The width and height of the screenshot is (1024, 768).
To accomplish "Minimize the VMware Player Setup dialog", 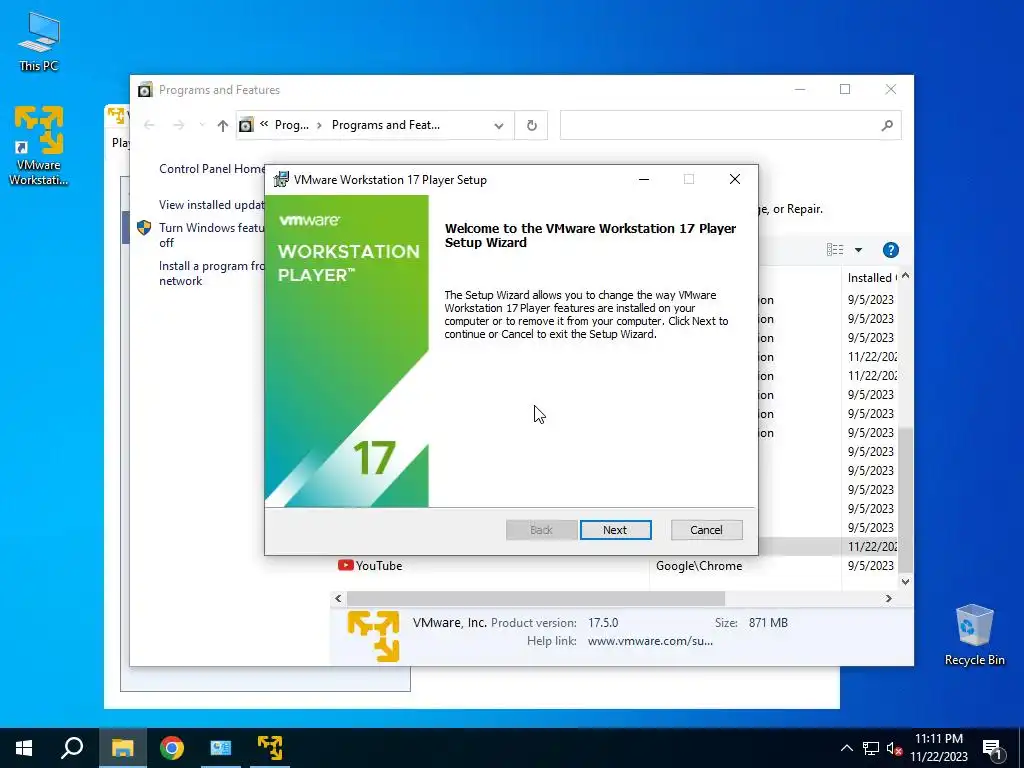I will [644, 179].
